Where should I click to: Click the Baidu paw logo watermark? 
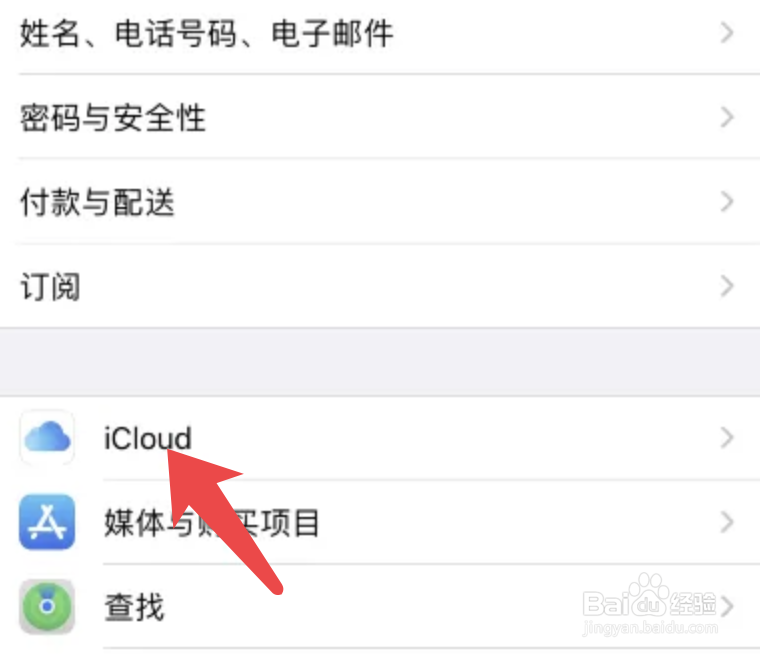(649, 596)
